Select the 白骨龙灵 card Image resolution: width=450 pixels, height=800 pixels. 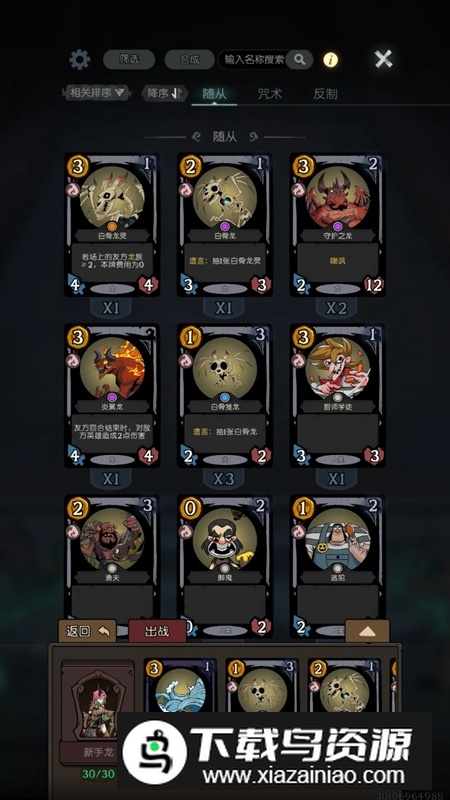coord(112,224)
